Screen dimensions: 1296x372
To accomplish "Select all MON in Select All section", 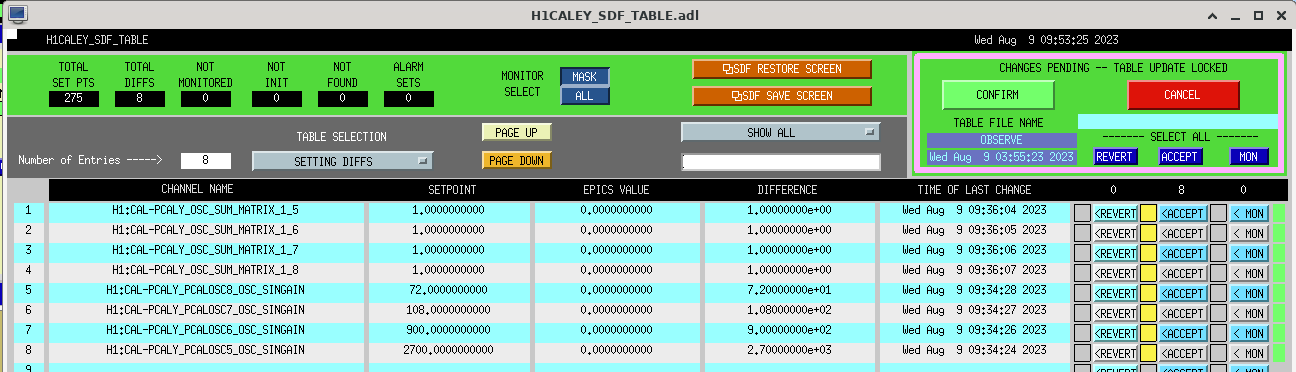I will 1249,157.
